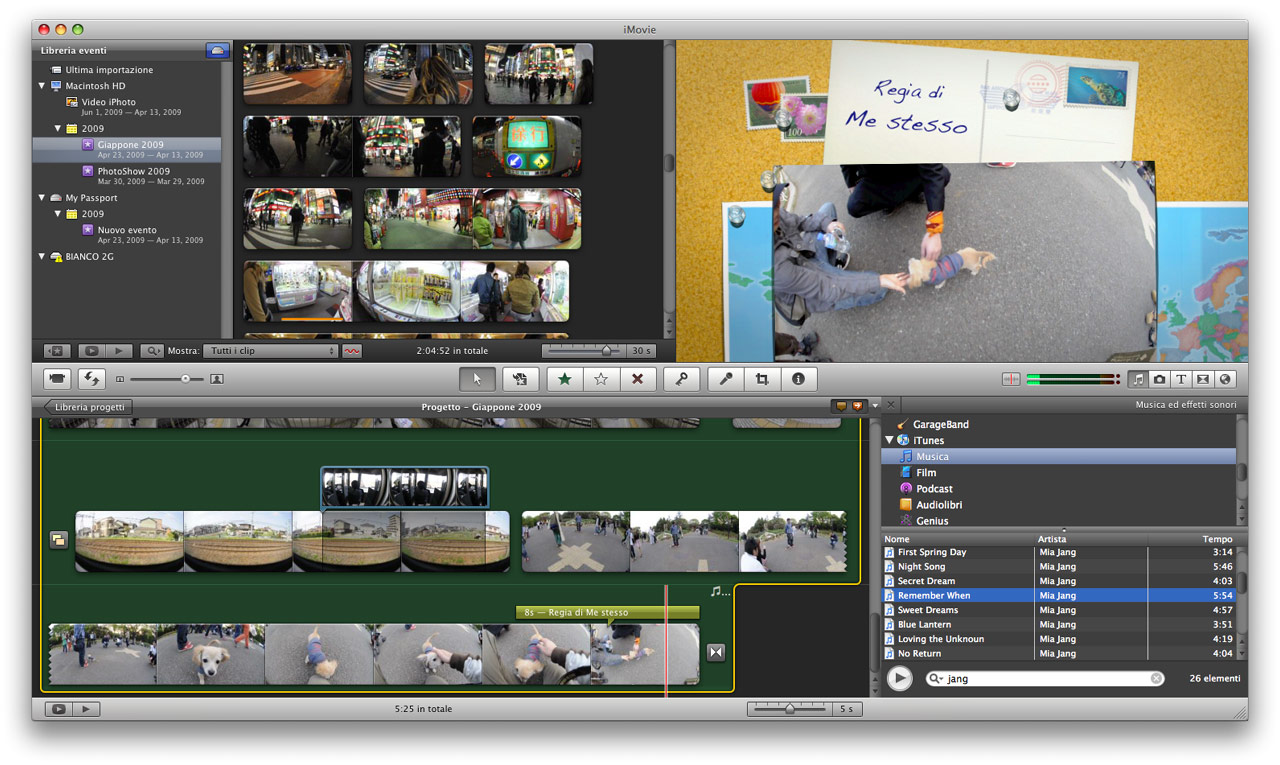Screen dimensions: 1280x765
Task: Play the selected song preview
Action: [x=900, y=678]
